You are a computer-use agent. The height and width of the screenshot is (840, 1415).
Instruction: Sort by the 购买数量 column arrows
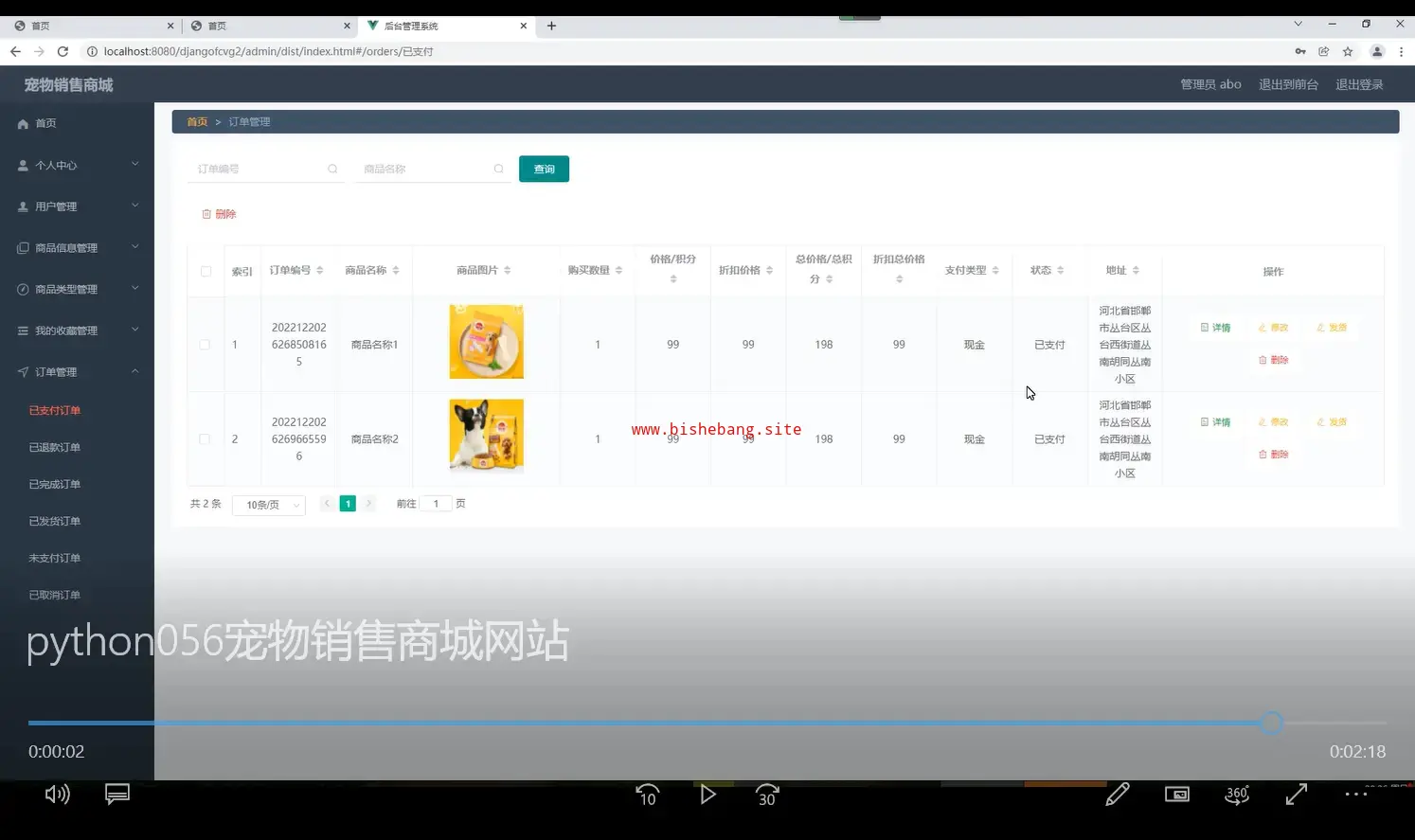pos(618,271)
